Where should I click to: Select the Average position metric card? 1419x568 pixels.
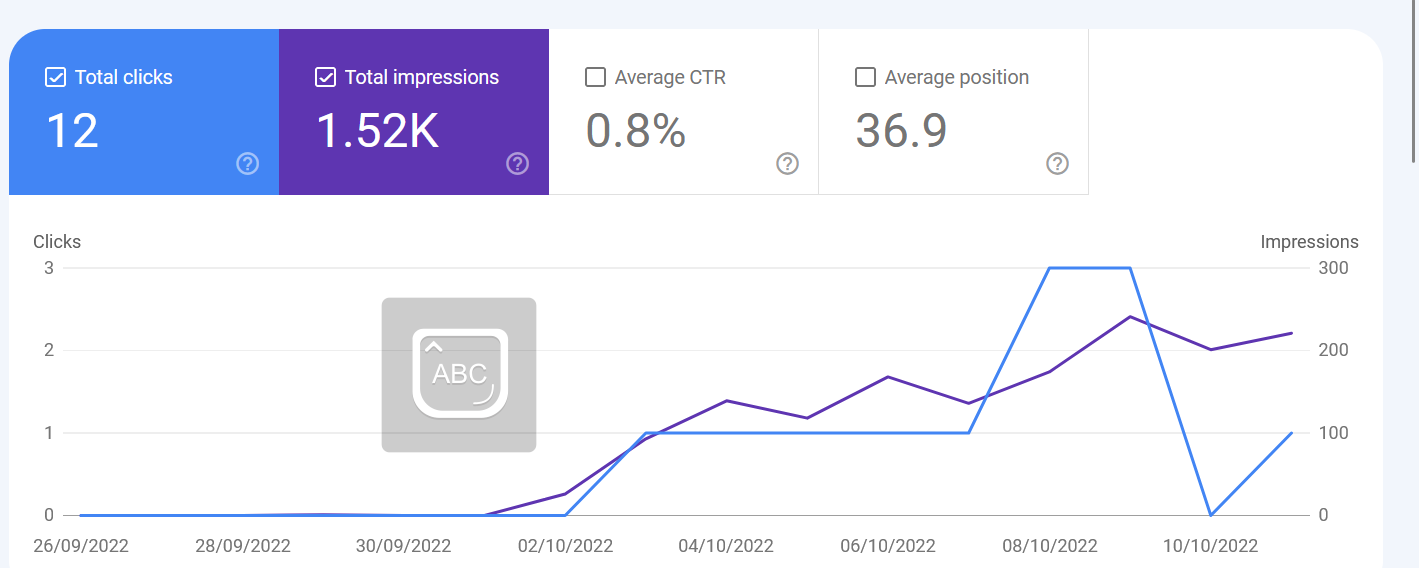point(954,112)
